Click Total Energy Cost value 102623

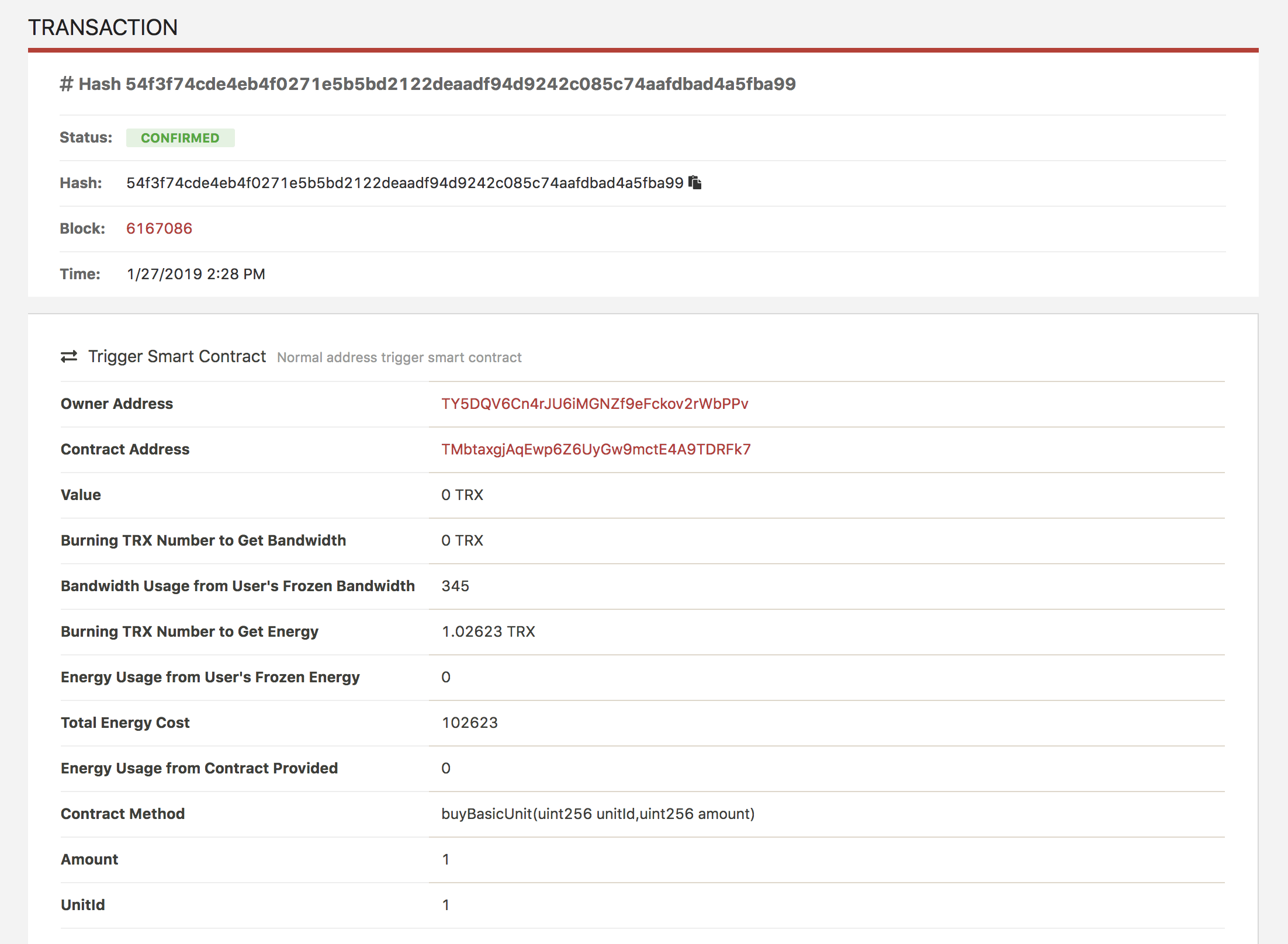pos(470,723)
